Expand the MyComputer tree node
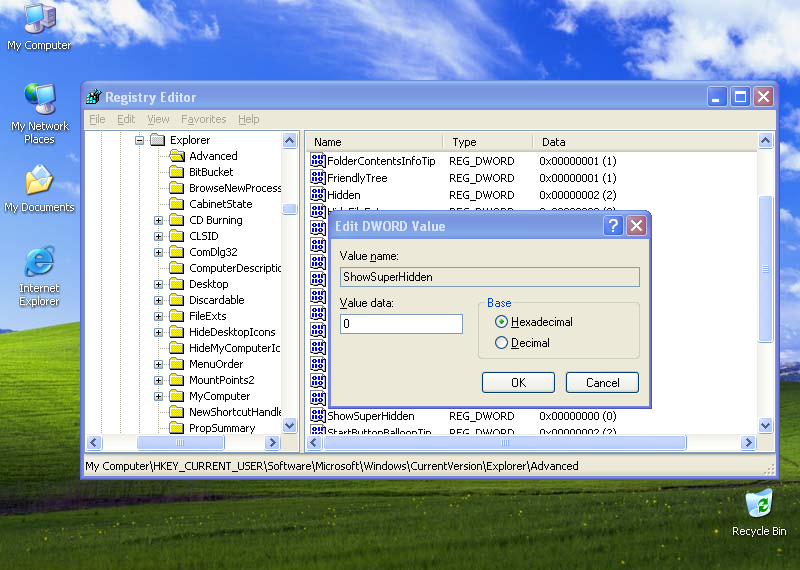Image resolution: width=800 pixels, height=570 pixels. 158,396
